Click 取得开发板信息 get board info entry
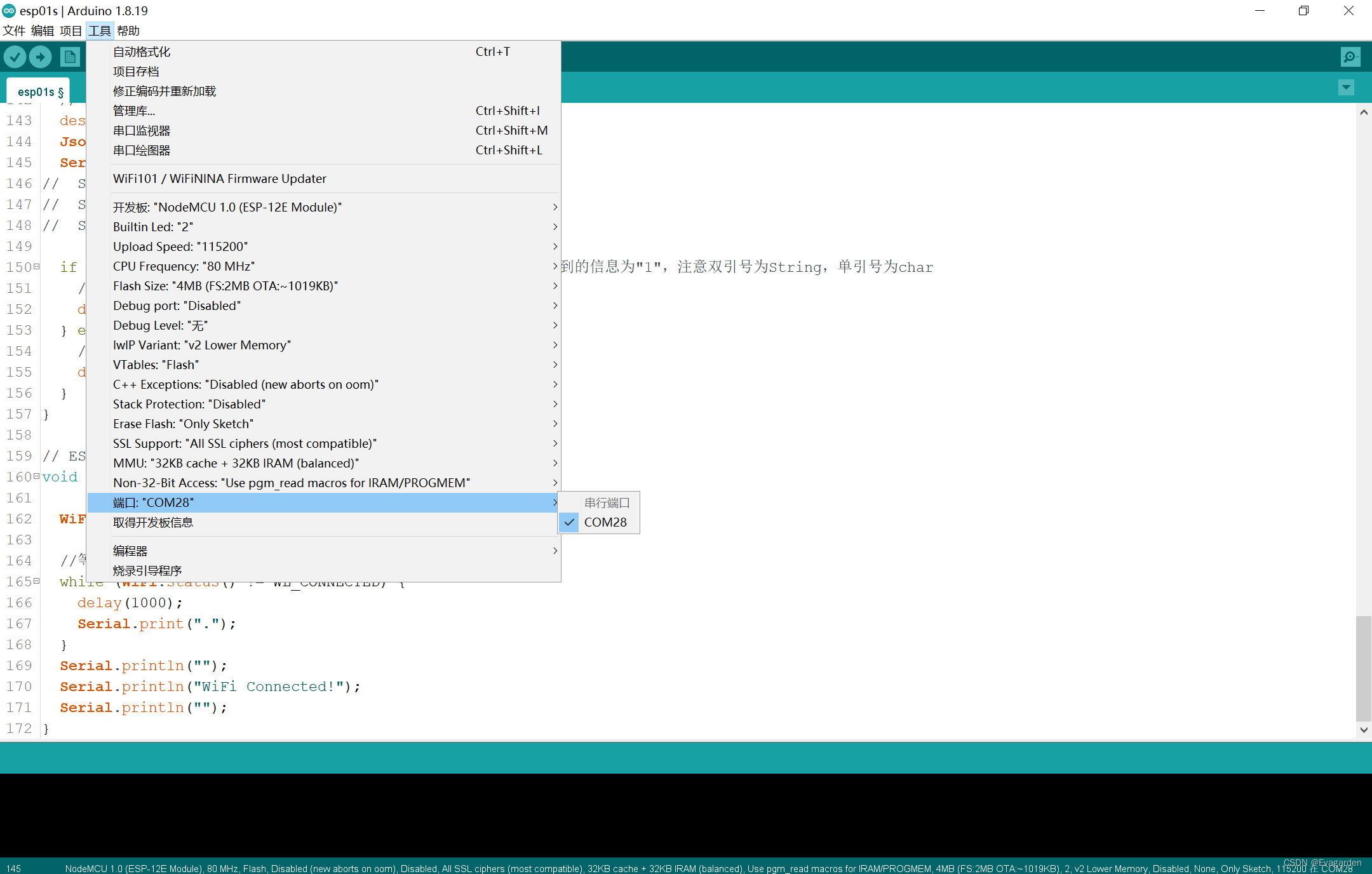 (x=153, y=522)
